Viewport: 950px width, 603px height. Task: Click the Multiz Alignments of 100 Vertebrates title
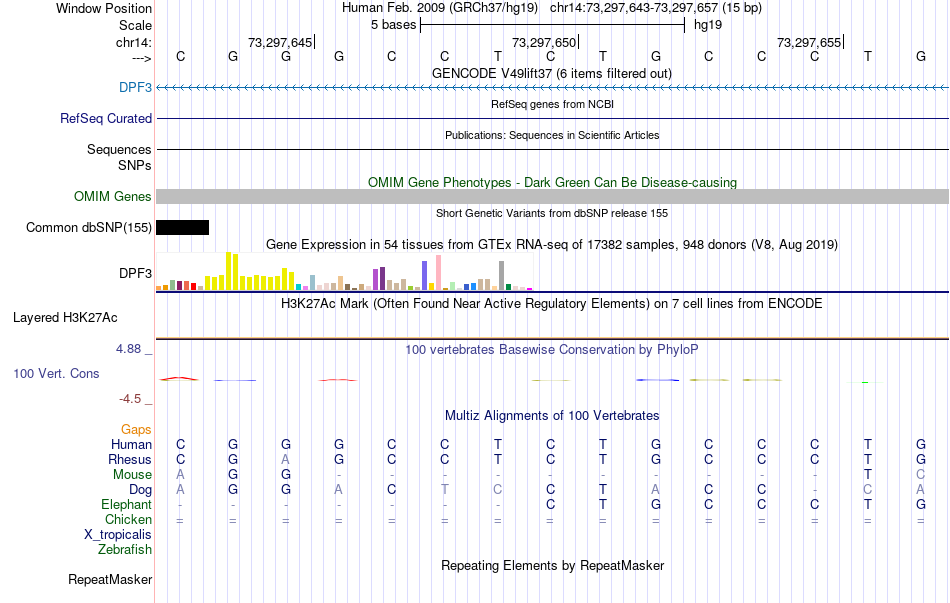pos(552,416)
